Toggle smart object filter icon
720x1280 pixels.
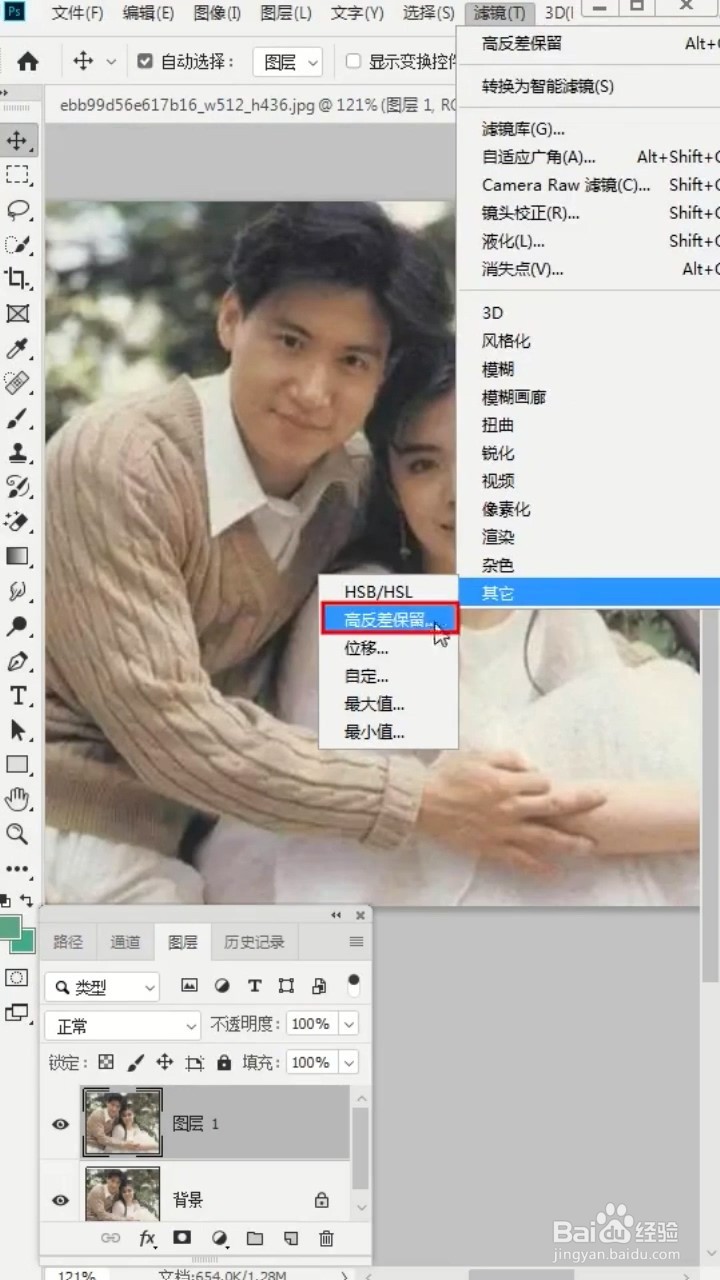[x=319, y=986]
